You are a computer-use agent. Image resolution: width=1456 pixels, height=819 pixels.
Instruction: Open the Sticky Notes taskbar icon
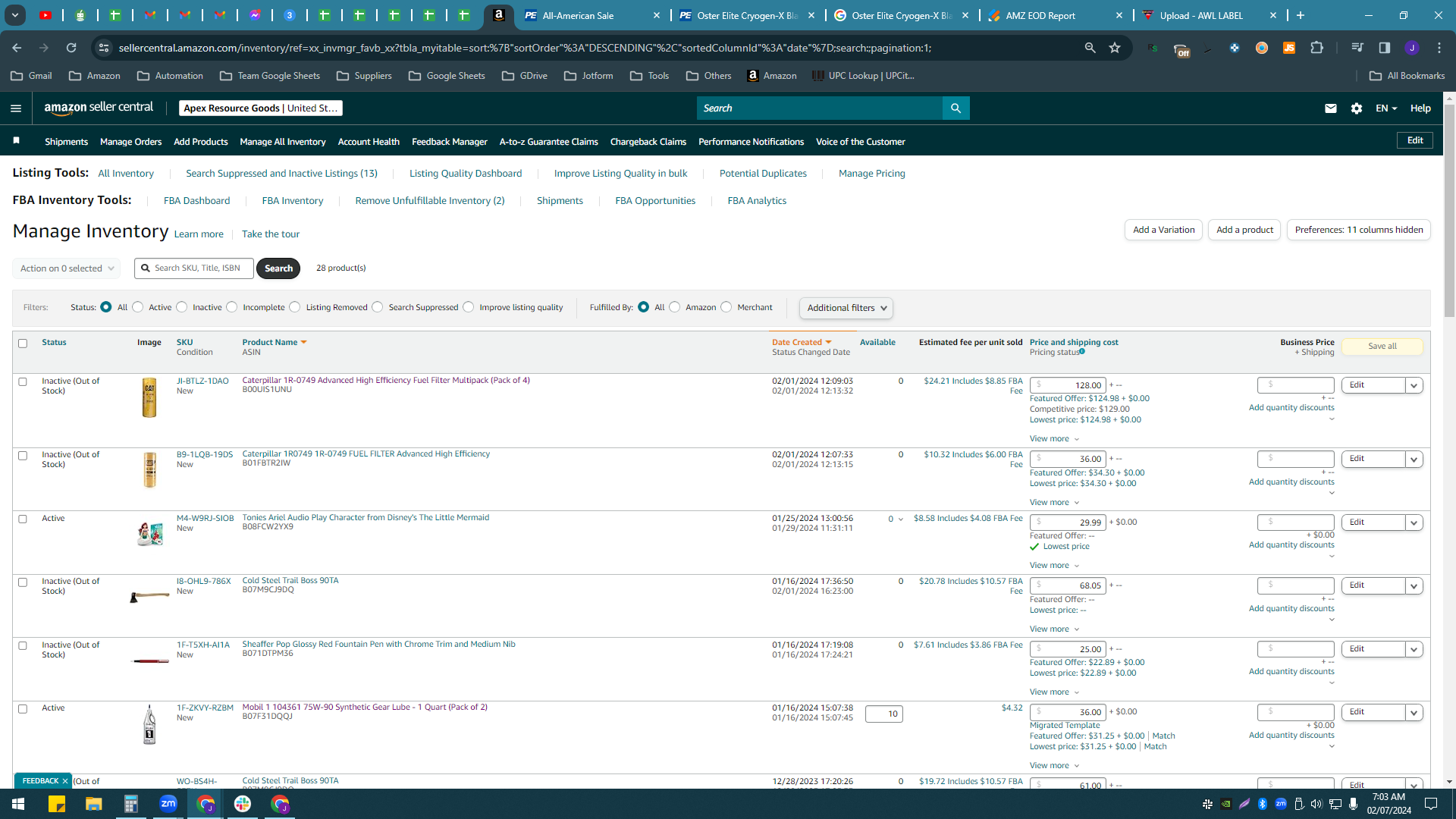coord(57,804)
